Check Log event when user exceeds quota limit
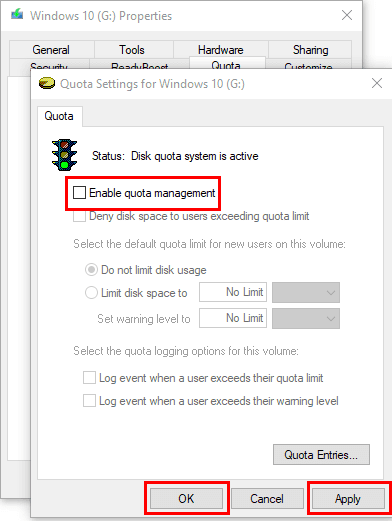The image size is (392, 521). click(89, 378)
